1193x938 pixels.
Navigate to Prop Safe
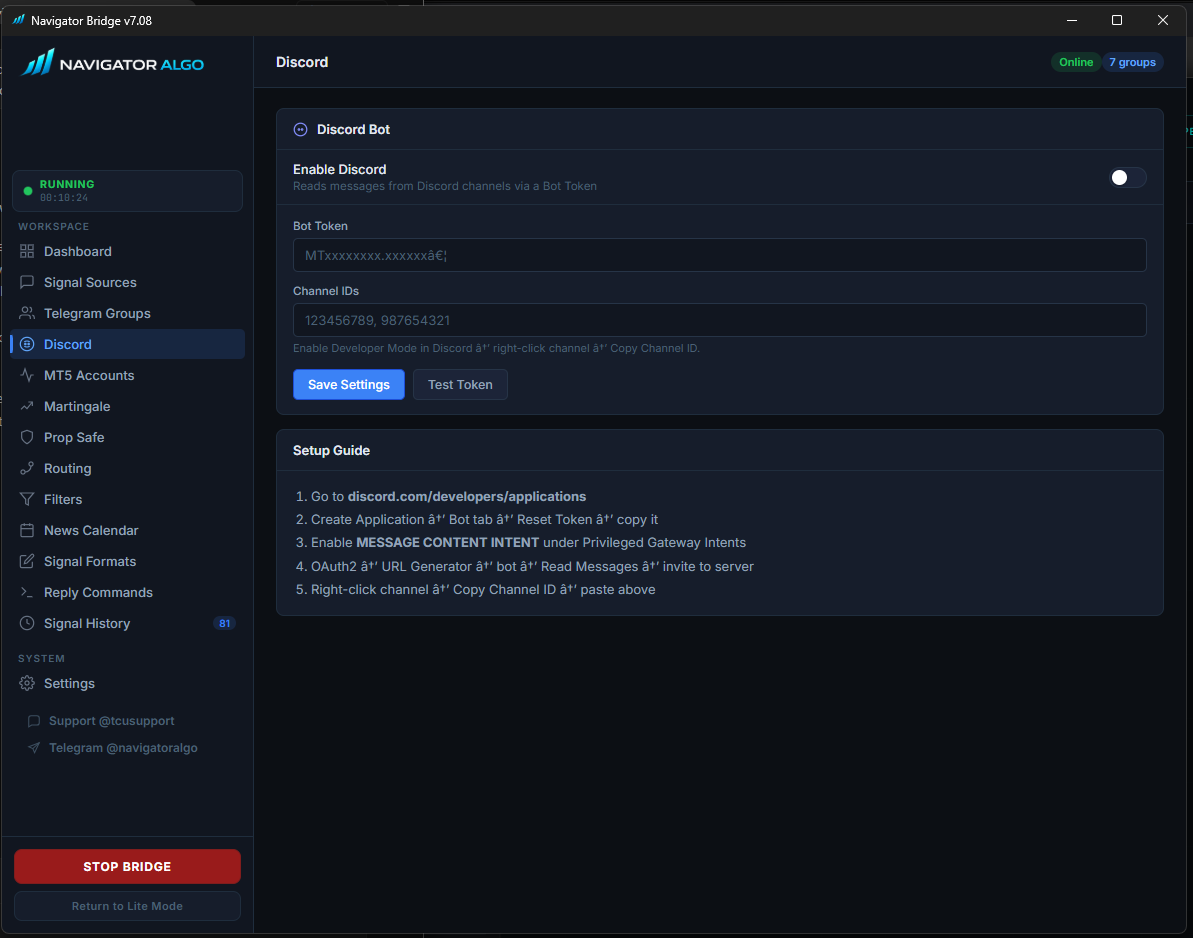point(74,437)
